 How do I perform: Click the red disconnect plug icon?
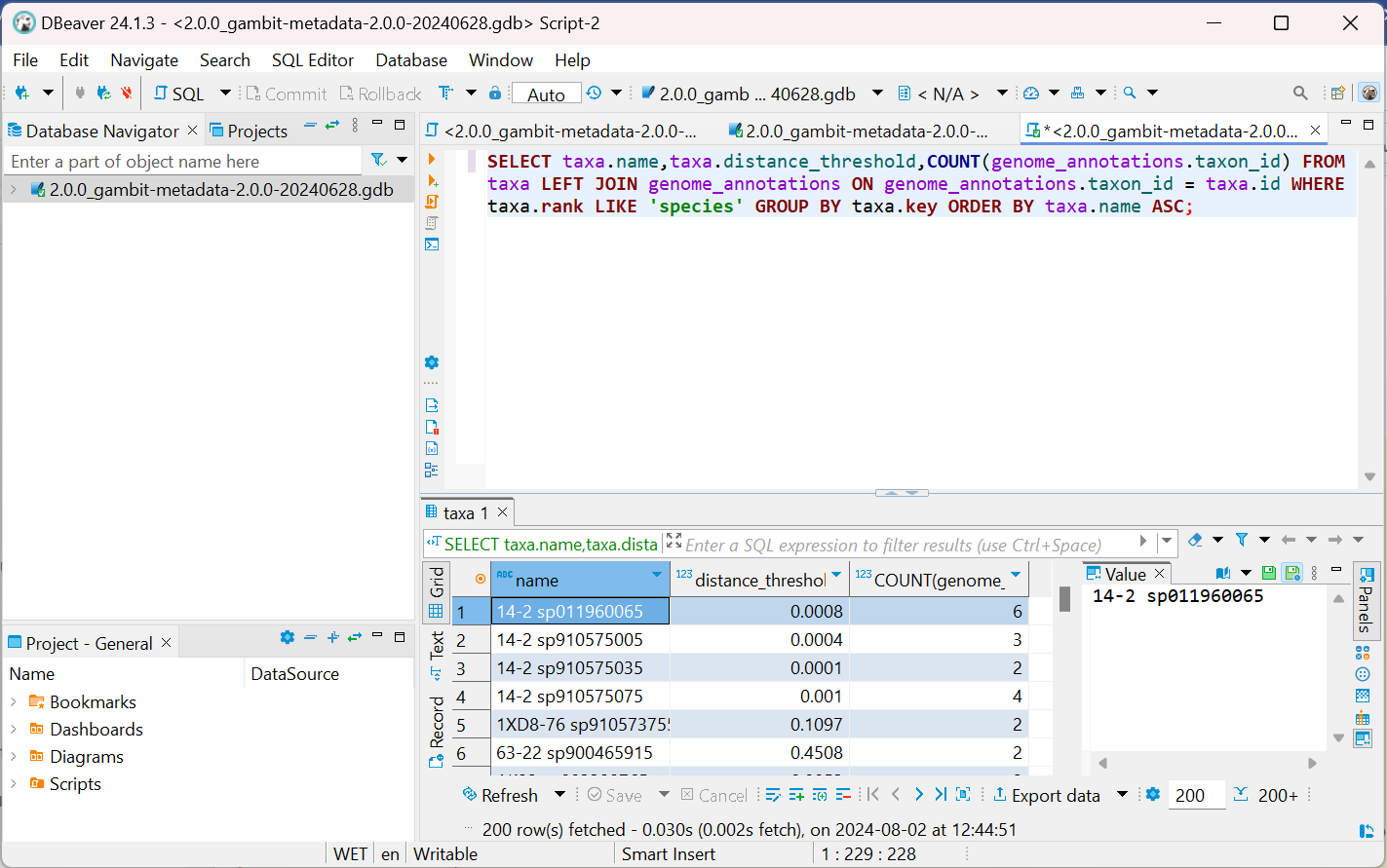tap(127, 94)
